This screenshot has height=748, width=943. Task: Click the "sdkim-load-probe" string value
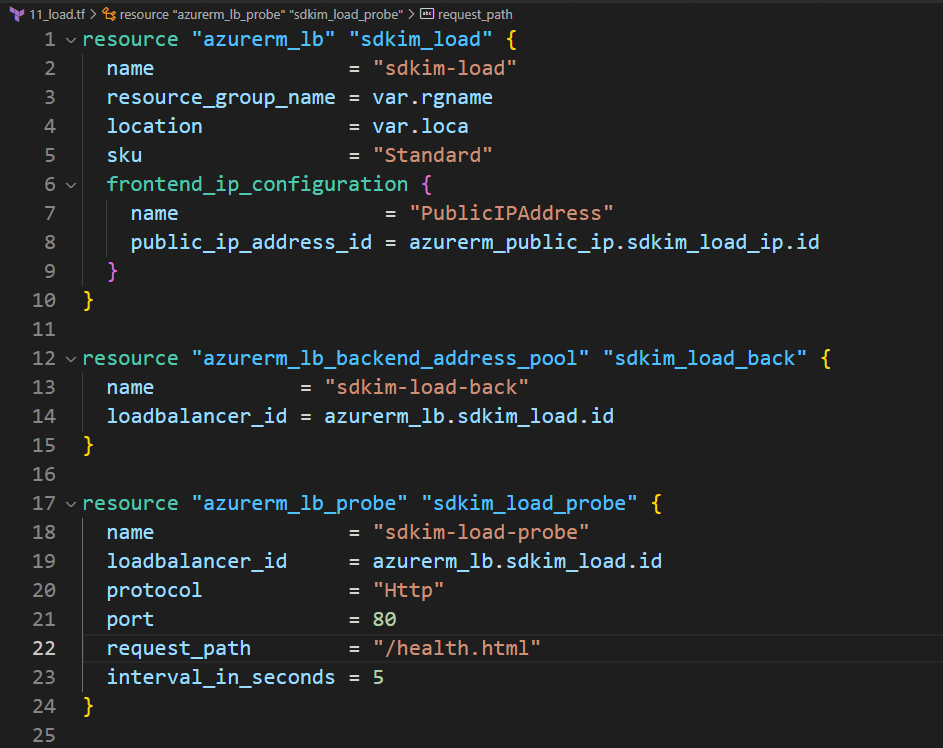(x=481, y=532)
